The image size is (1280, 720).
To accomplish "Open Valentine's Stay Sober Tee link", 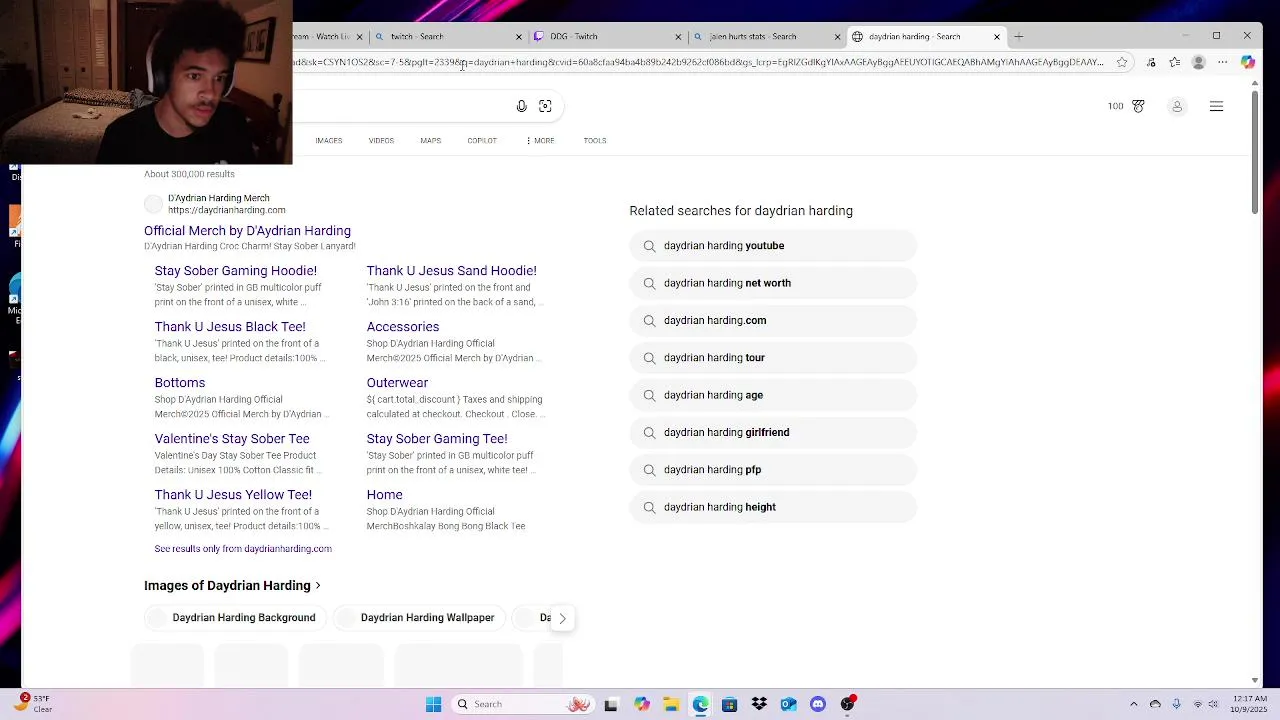I will (232, 439).
